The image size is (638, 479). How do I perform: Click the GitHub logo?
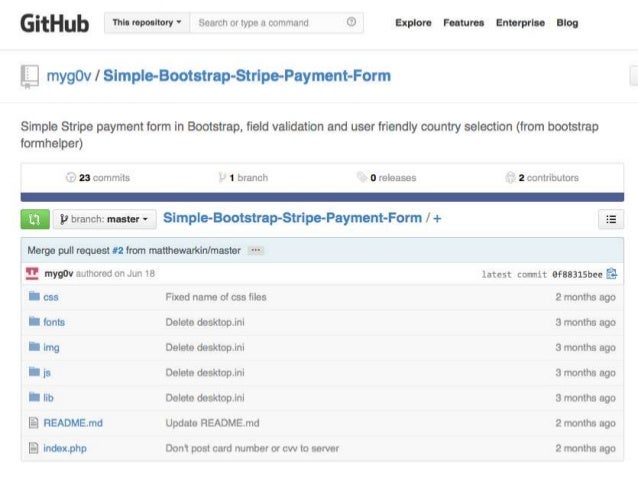click(55, 23)
